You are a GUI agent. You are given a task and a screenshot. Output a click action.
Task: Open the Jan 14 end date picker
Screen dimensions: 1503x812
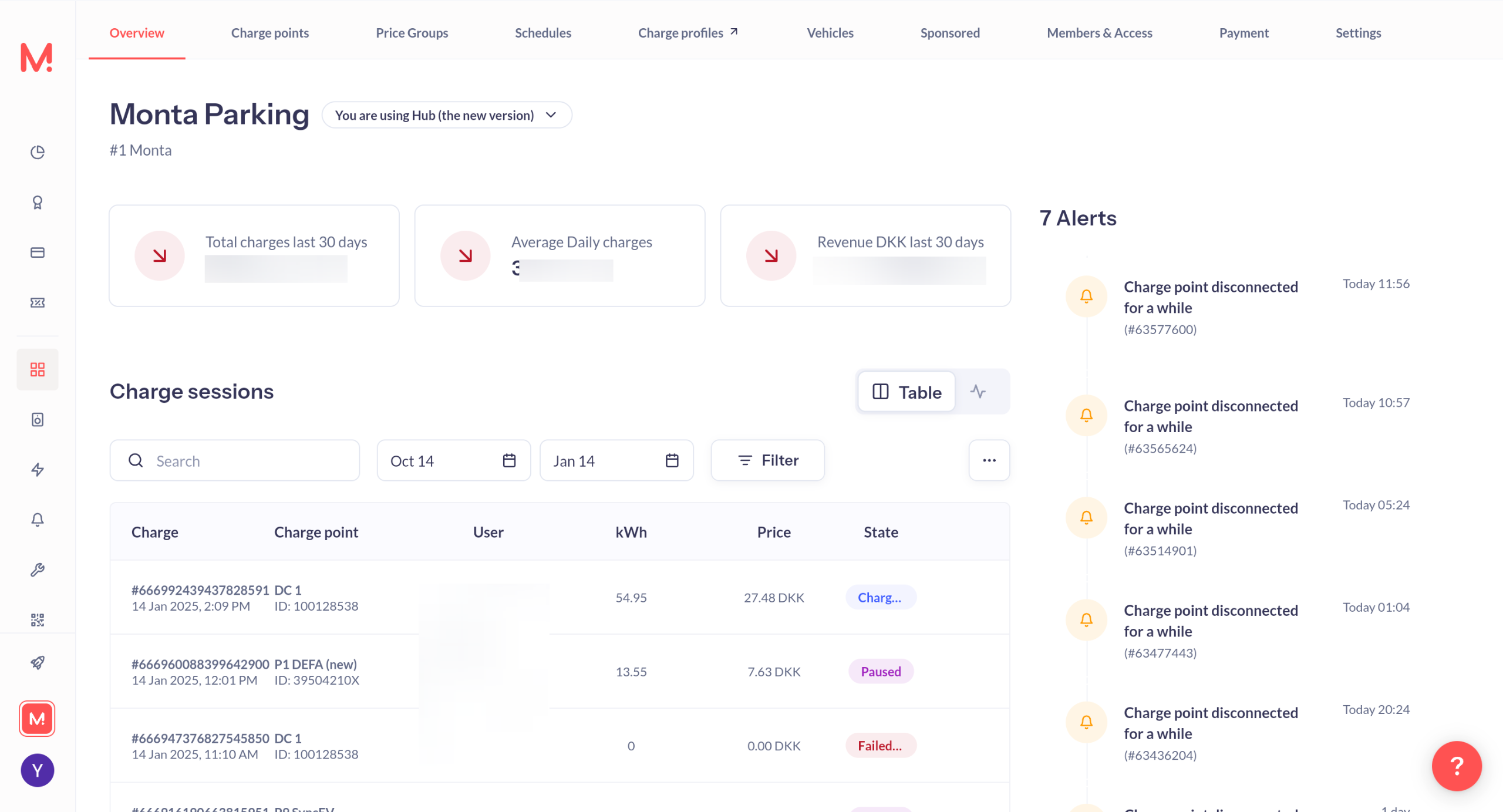(616, 461)
